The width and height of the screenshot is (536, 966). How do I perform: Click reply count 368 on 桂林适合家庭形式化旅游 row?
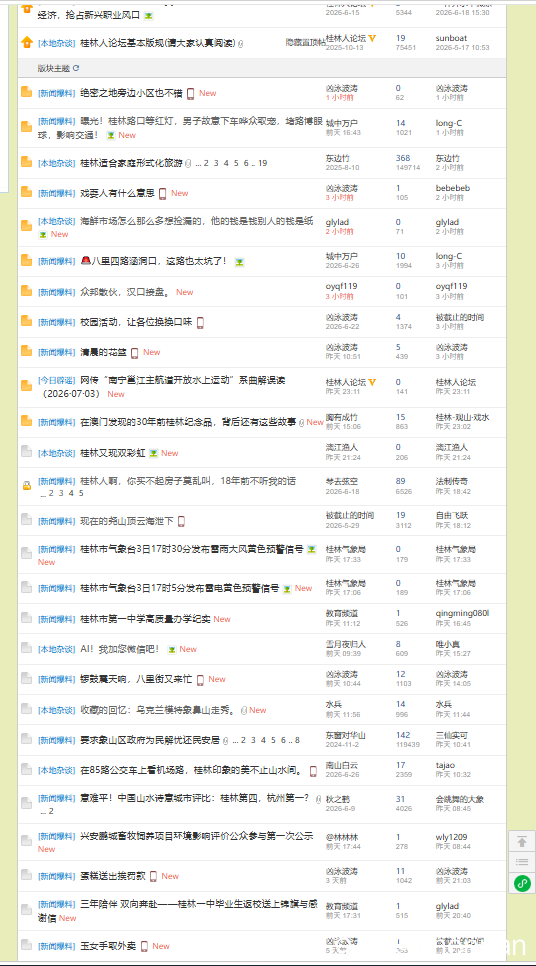[402, 158]
